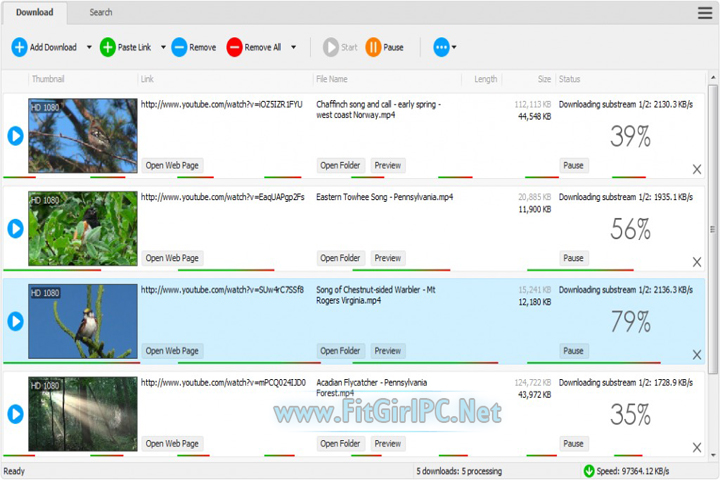The height and width of the screenshot is (480, 720).
Task: Click the blue Remove minus icon
Action: click(x=179, y=47)
